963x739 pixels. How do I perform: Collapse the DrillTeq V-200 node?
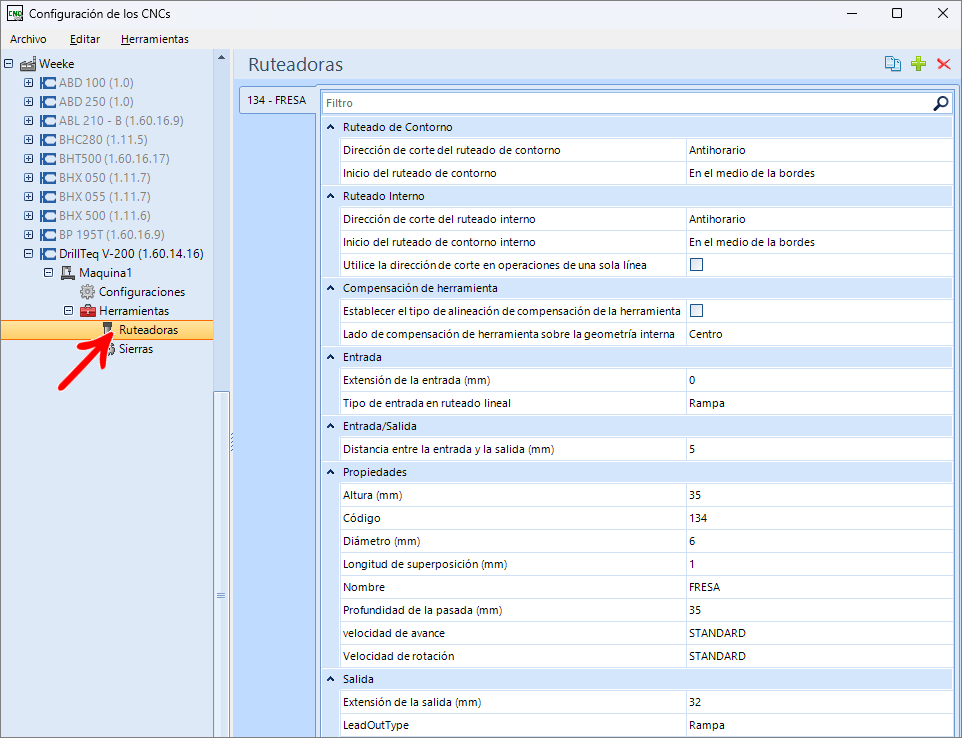pos(28,253)
